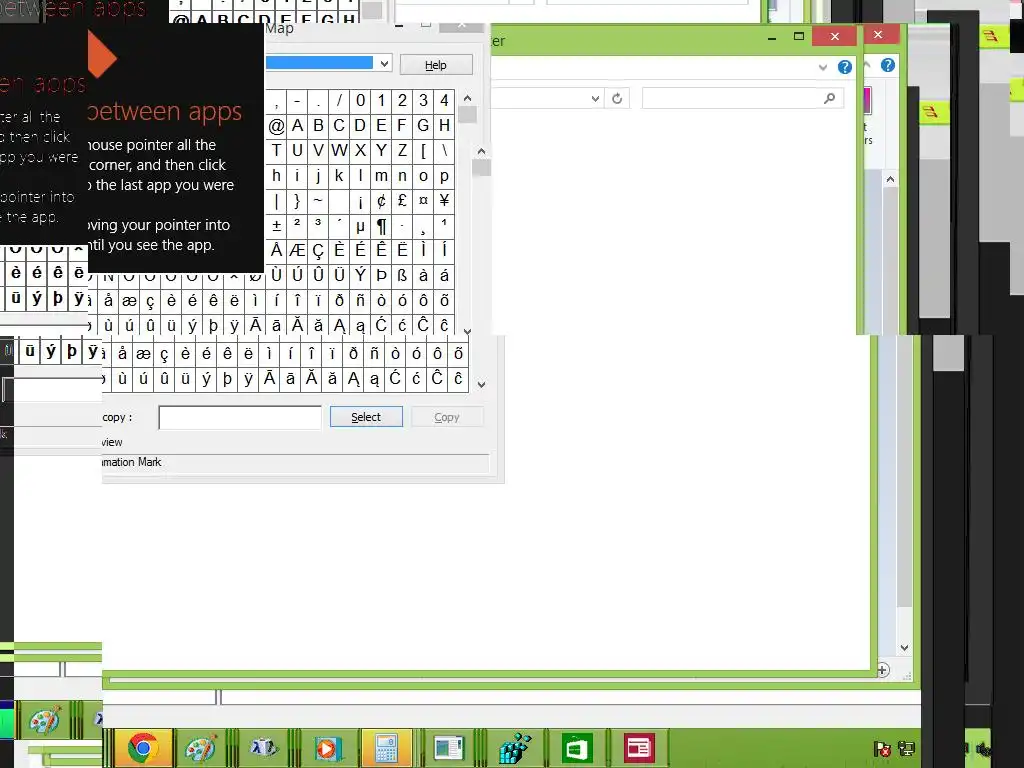Select the sharp s ß cell
Screen dimensions: 1024x768
pyautogui.click(x=402, y=275)
